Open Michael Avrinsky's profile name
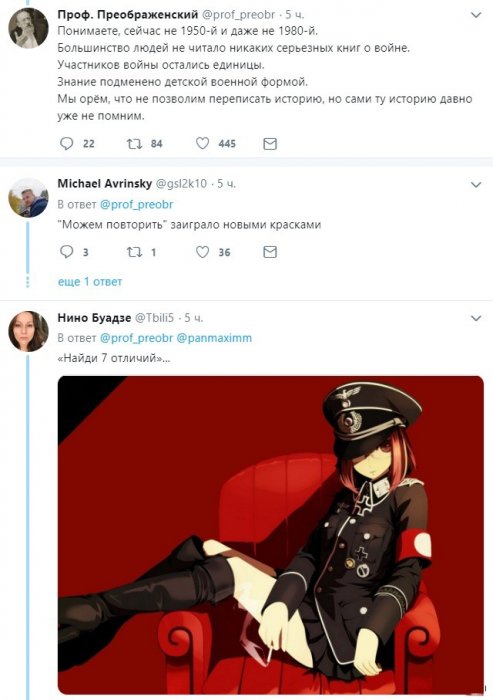This screenshot has width=493, height=700. coord(104,183)
